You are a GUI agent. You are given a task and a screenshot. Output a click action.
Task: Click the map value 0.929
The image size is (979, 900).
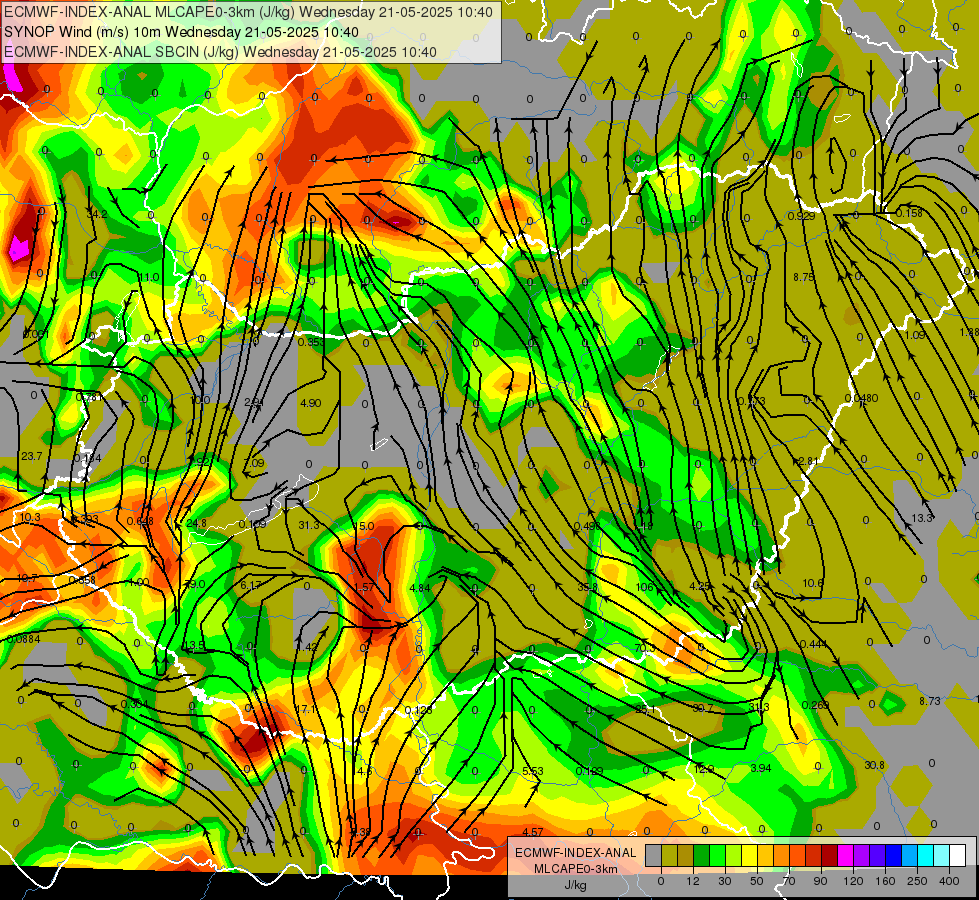(x=801, y=216)
